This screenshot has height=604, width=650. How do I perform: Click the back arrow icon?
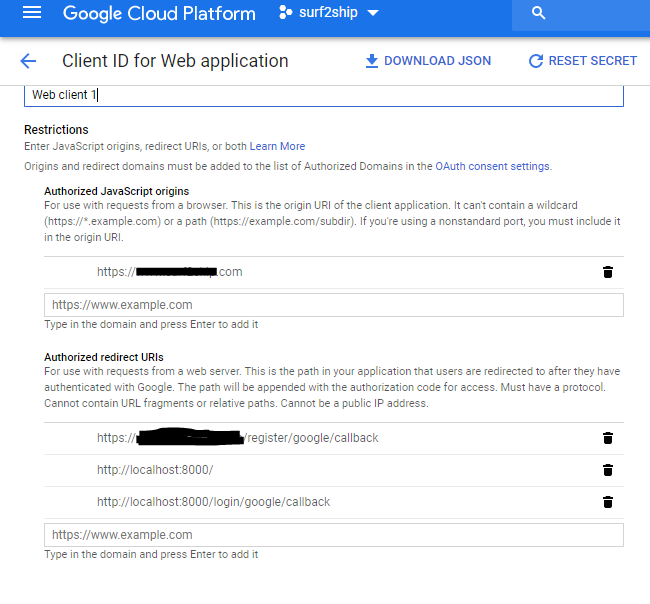(x=28, y=61)
